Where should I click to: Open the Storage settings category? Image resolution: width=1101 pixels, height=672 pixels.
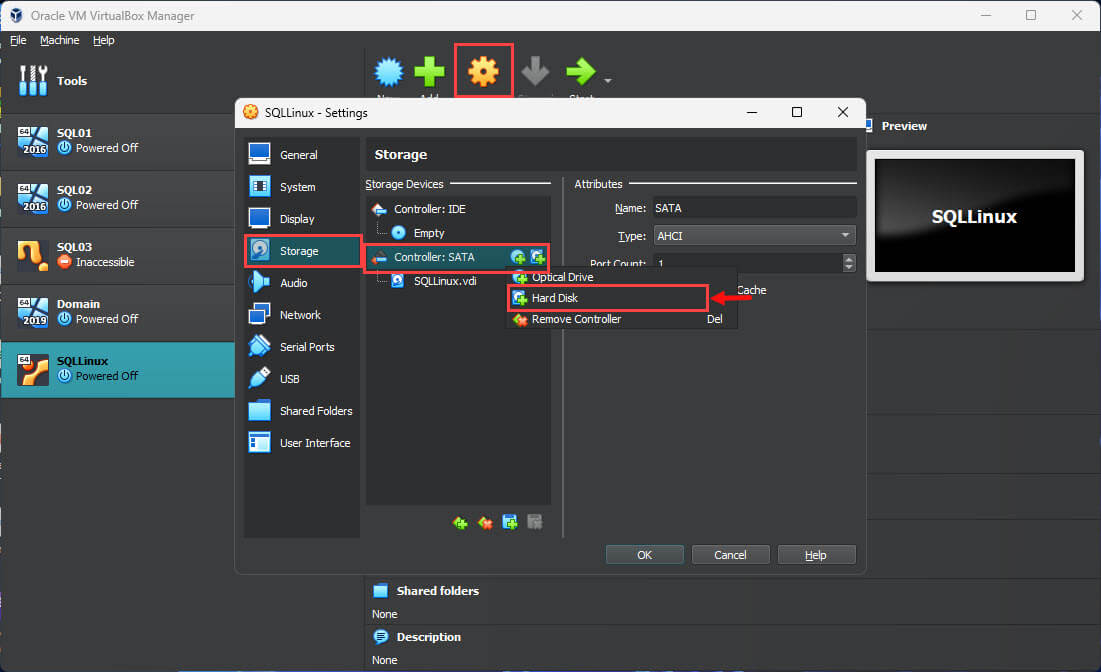(302, 251)
